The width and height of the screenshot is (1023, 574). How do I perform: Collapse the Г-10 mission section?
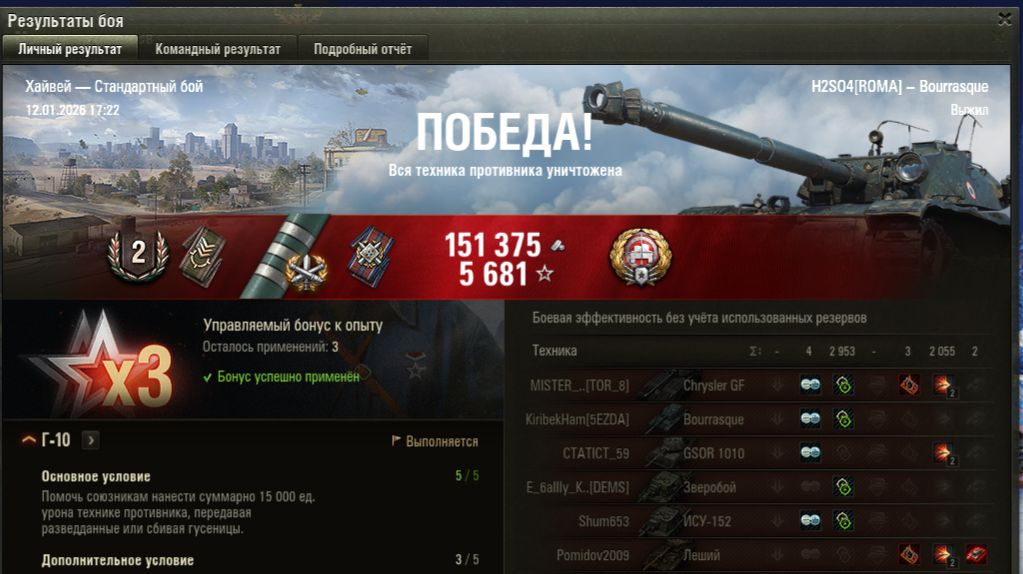[29, 440]
